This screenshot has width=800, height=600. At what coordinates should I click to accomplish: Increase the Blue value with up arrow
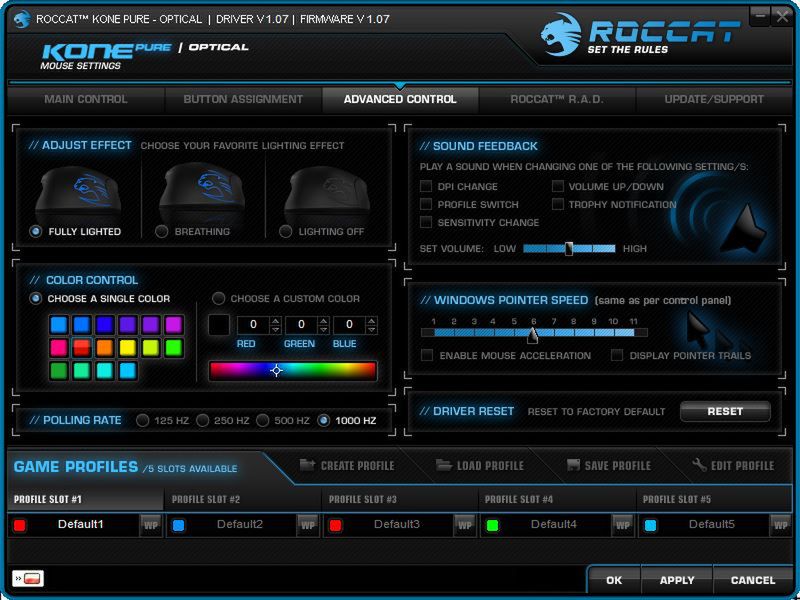372,321
